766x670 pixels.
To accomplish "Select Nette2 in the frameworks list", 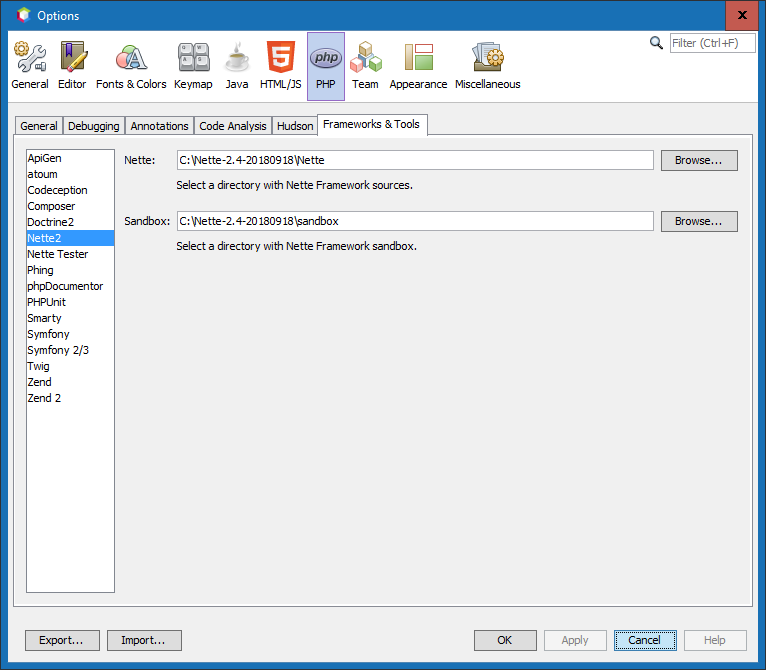I will 70,238.
